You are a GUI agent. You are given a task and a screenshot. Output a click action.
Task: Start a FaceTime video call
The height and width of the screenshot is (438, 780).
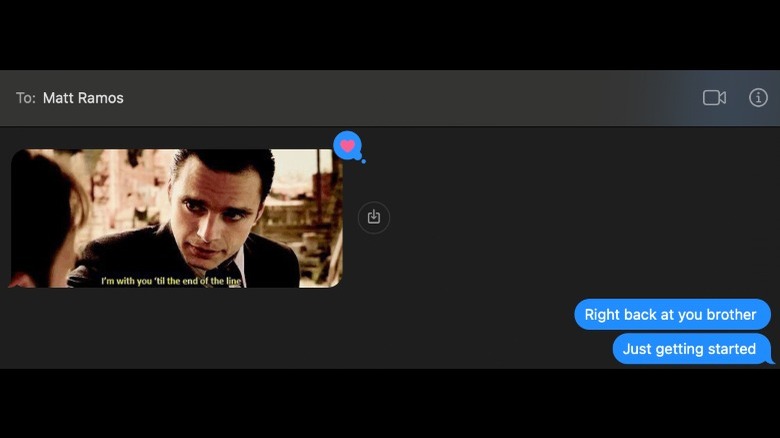(714, 98)
